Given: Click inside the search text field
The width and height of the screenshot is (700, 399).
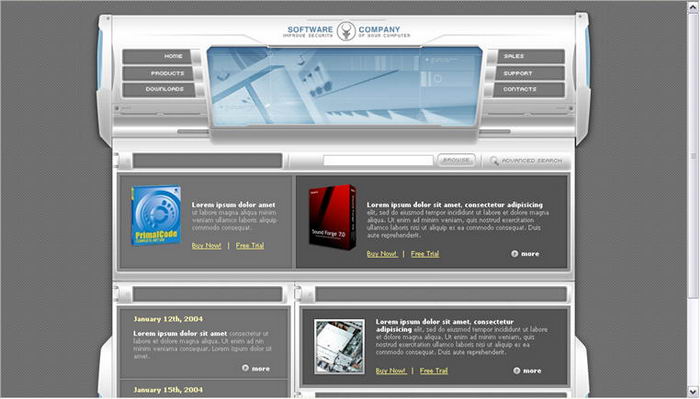Looking at the screenshot, I should click(378, 161).
